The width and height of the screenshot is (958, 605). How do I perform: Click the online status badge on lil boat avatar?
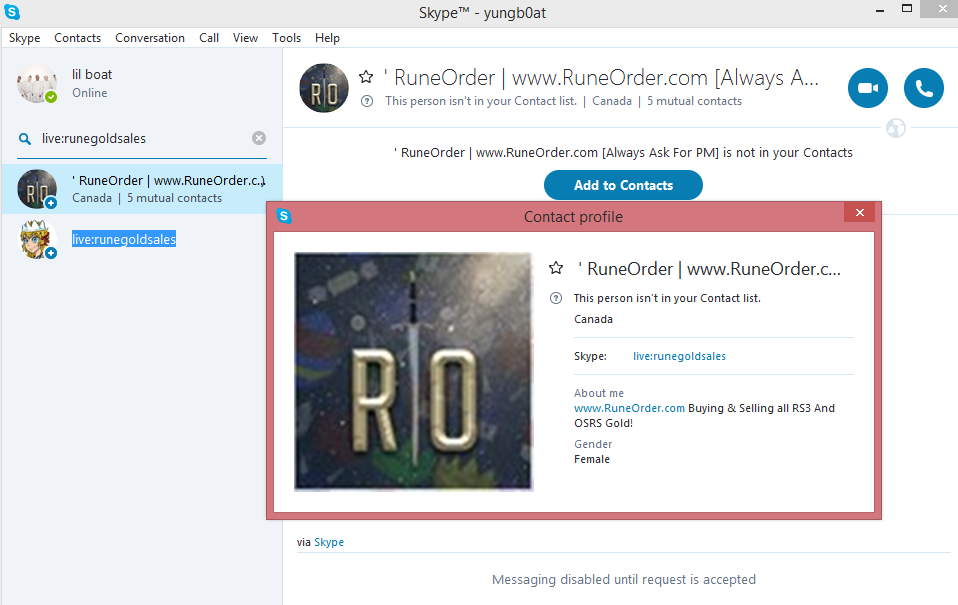(x=51, y=97)
